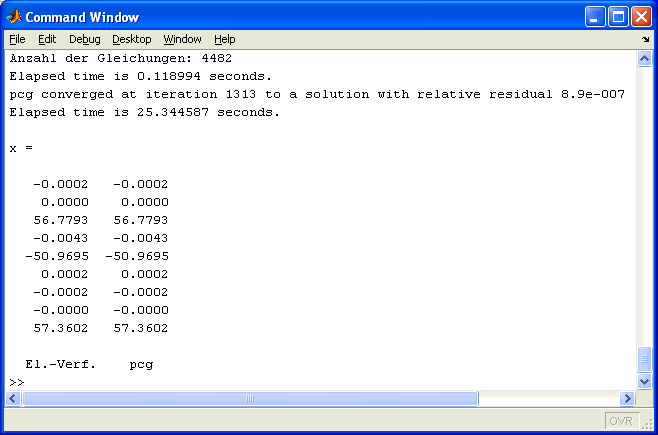Screen dimensions: 658x435
Task: Open the Edit menu
Action: pyautogui.click(x=47, y=39)
